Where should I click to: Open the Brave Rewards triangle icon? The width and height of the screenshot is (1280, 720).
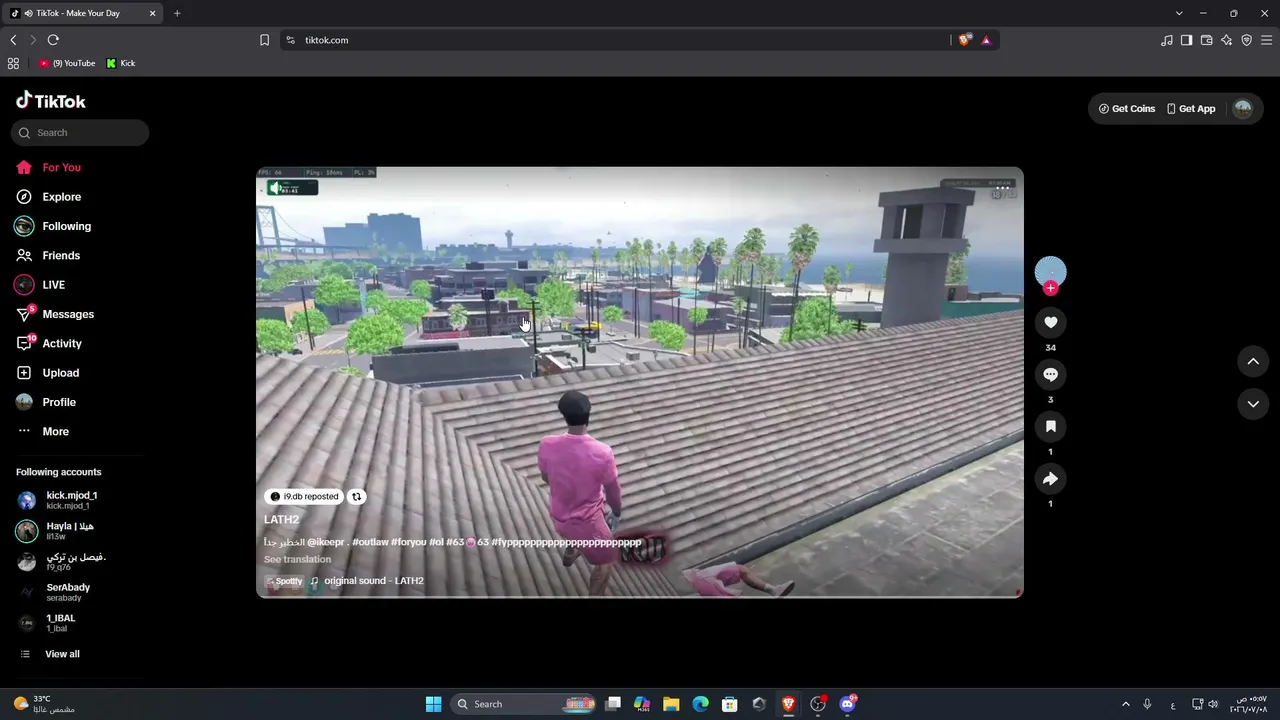(986, 40)
